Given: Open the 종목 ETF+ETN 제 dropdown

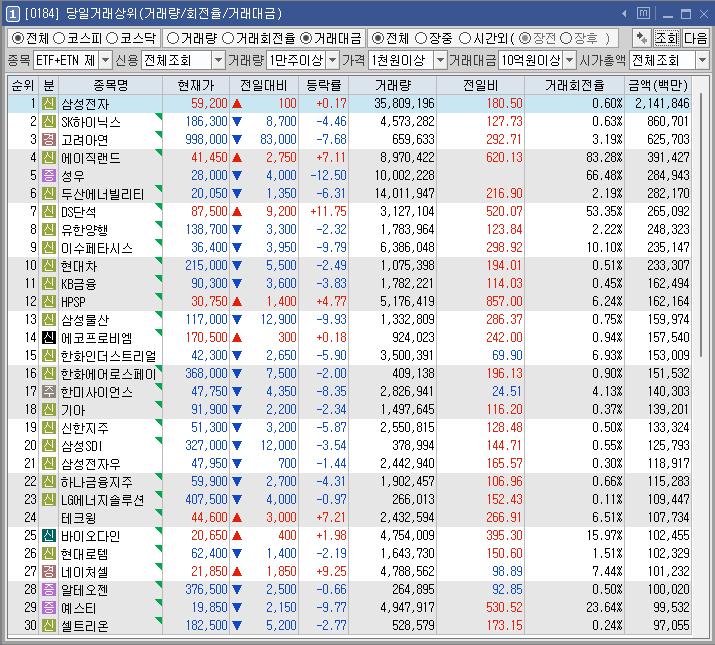Looking at the screenshot, I should [105, 60].
